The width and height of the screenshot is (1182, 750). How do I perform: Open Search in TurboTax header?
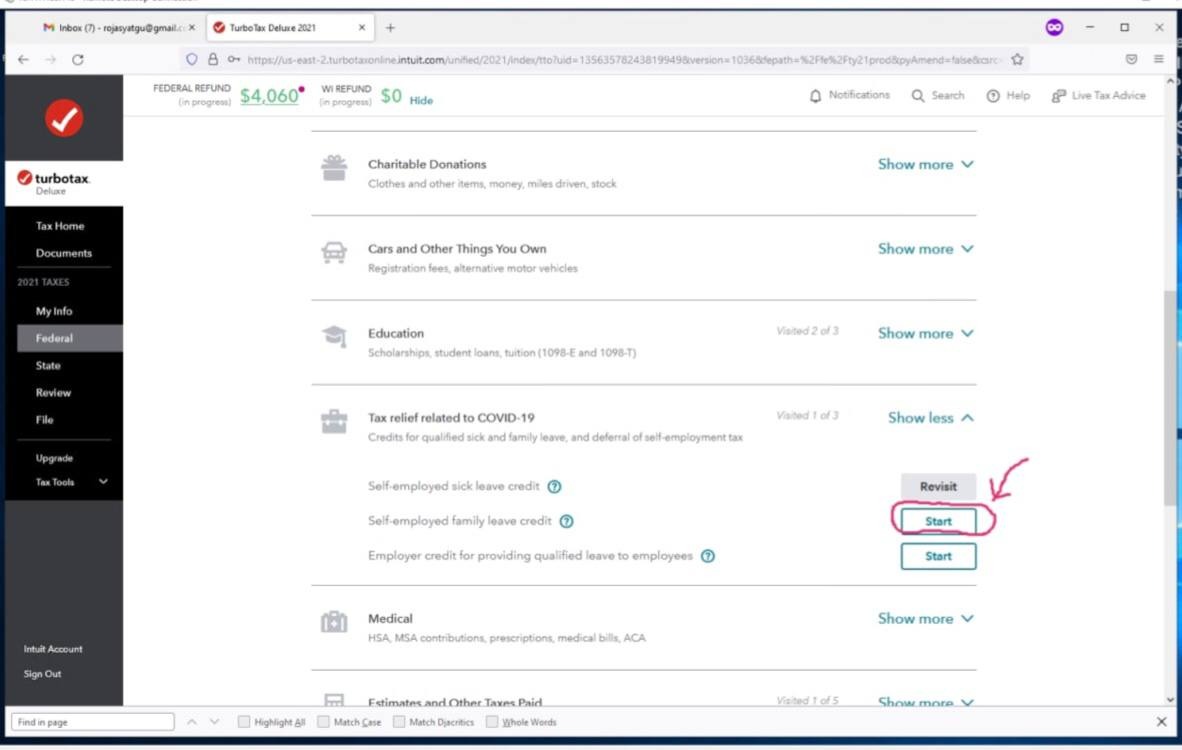click(938, 95)
